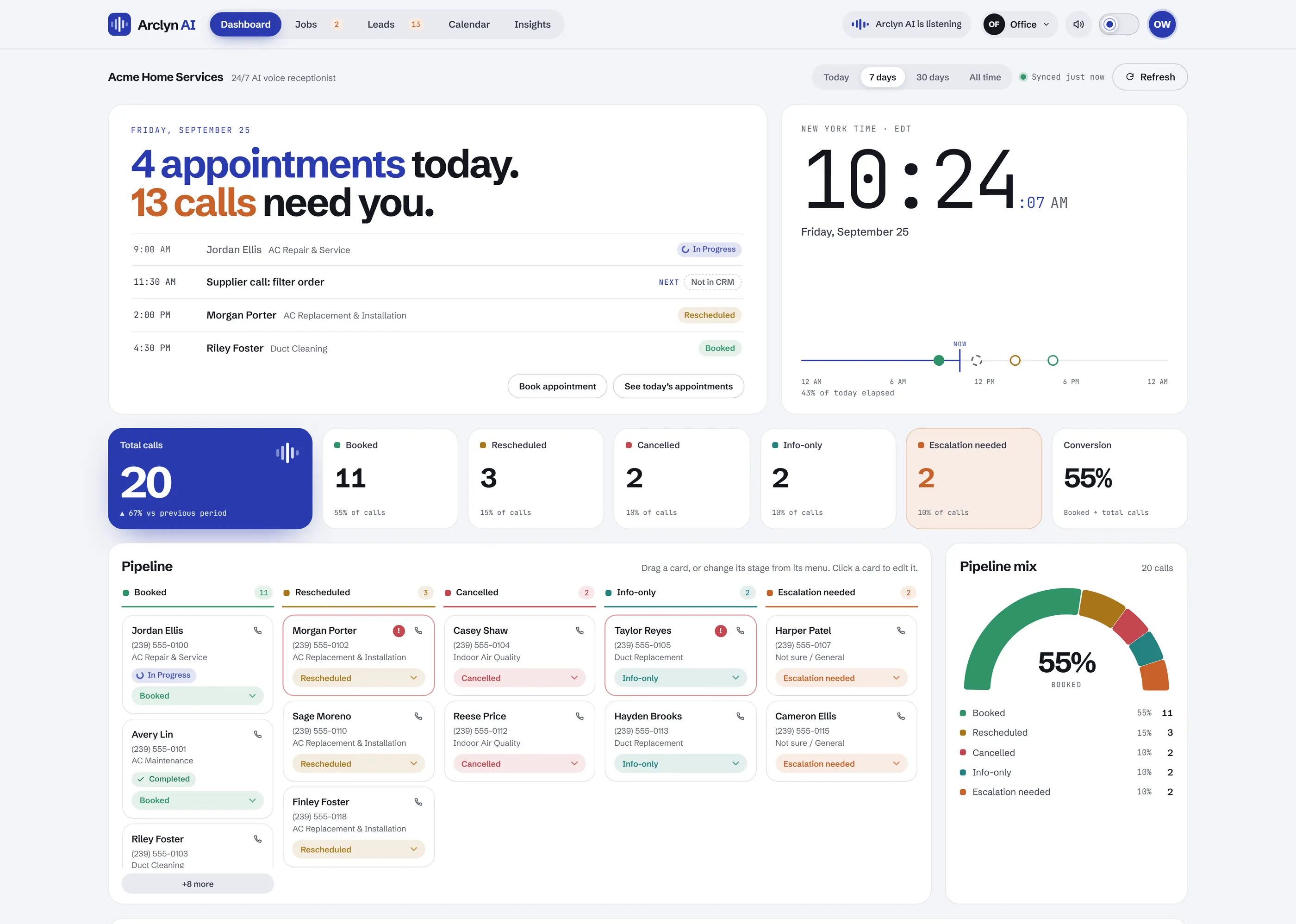Viewport: 1296px width, 924px height.
Task: Call Harper Patel via phone icon
Action: pyautogui.click(x=901, y=631)
